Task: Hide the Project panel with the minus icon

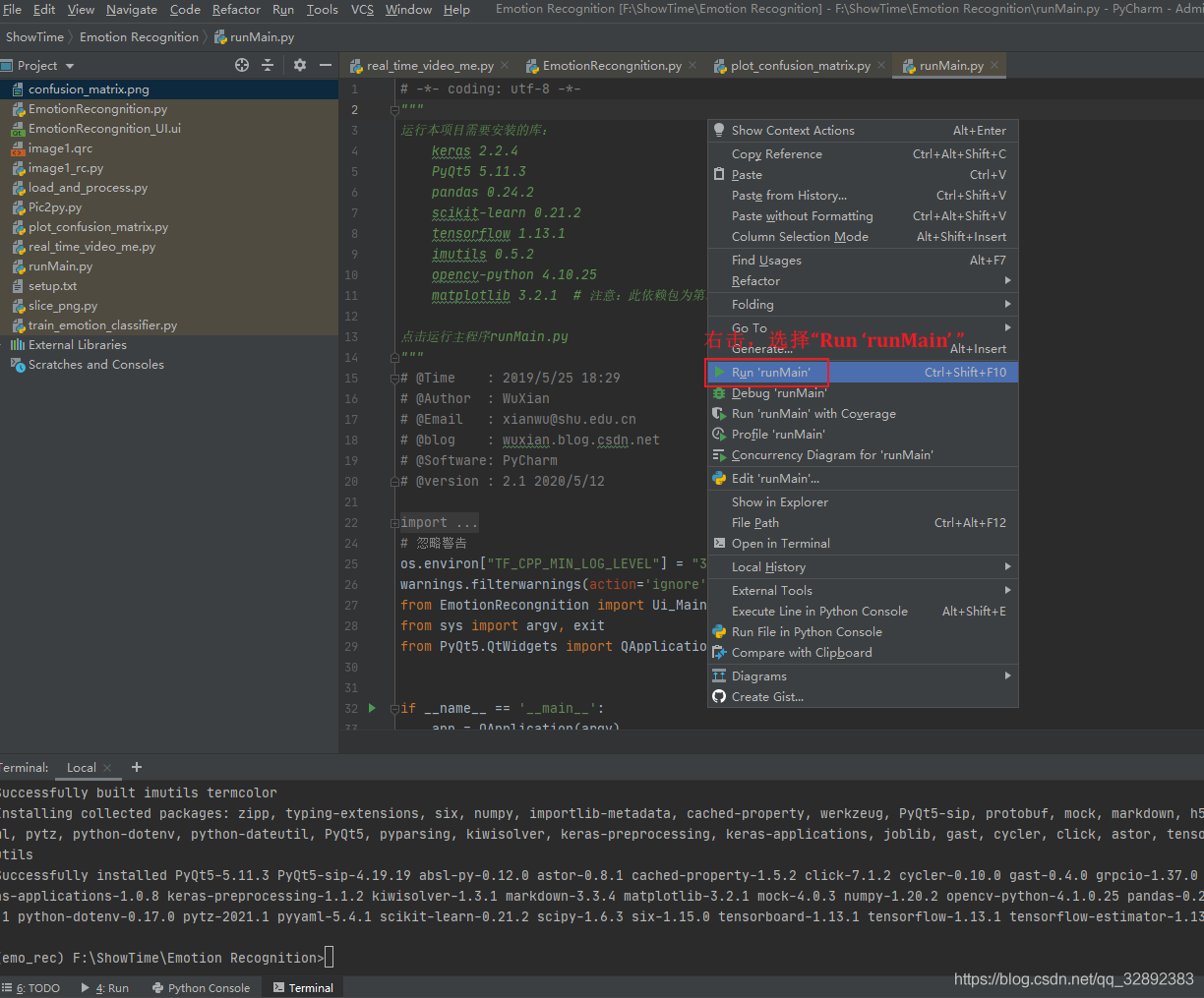Action: tap(326, 65)
